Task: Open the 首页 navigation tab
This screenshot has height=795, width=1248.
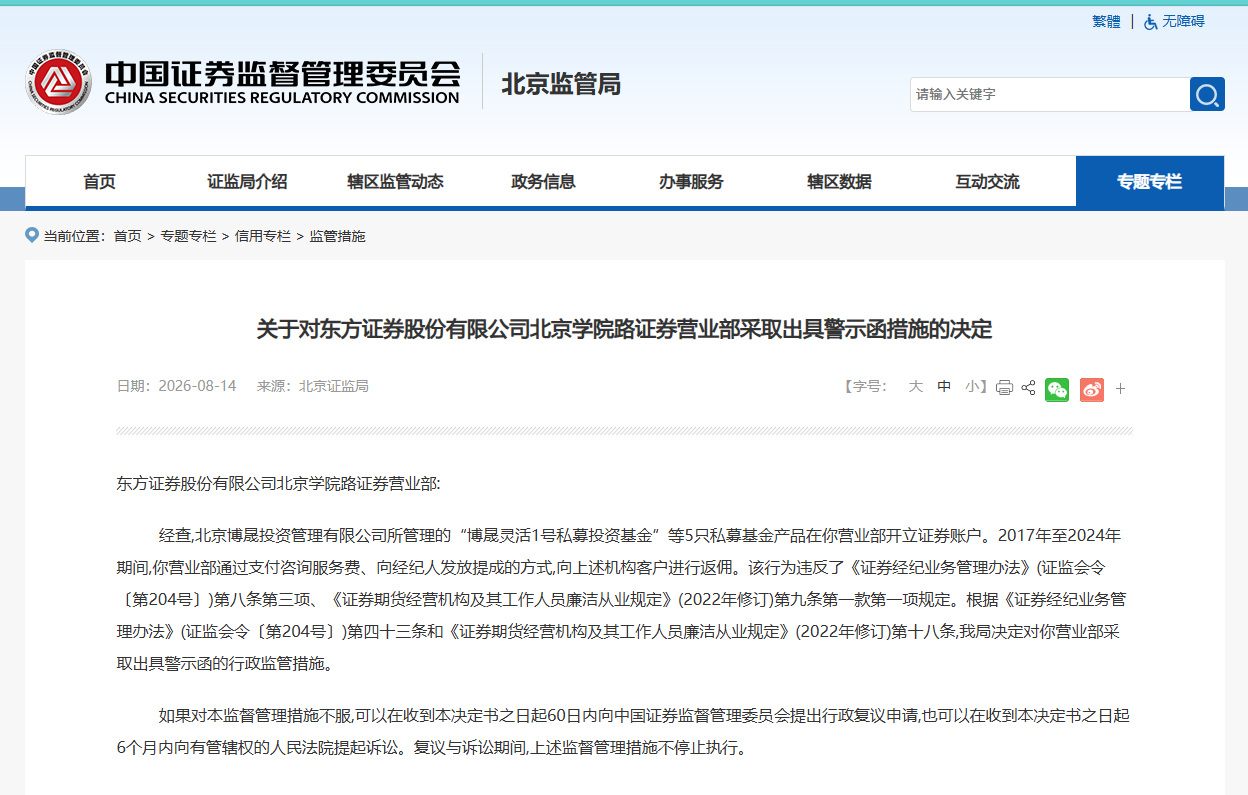Action: 100,182
